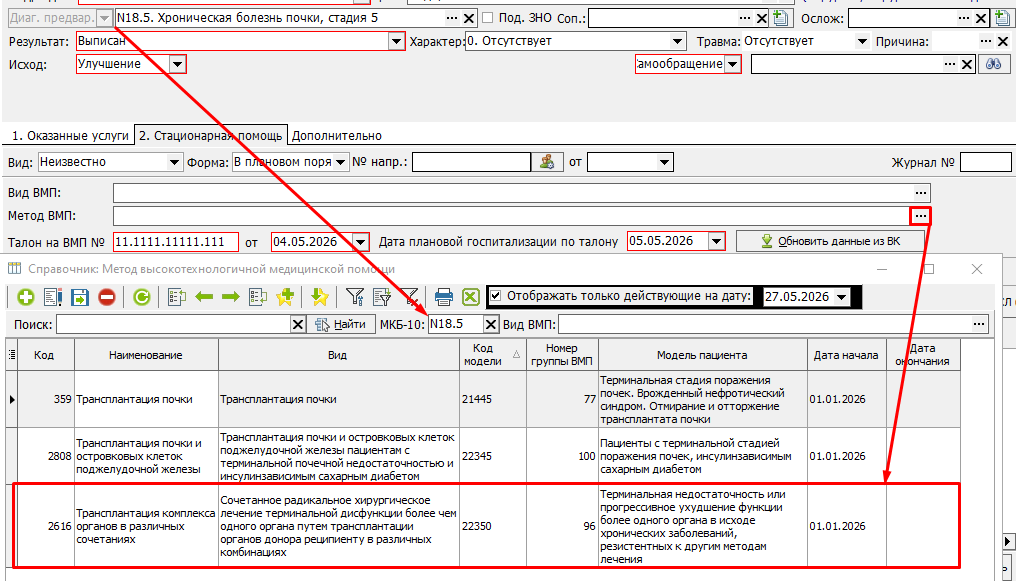Clear the N18.5 diagnosis with X button
The image size is (1016, 581).
pos(469,18)
